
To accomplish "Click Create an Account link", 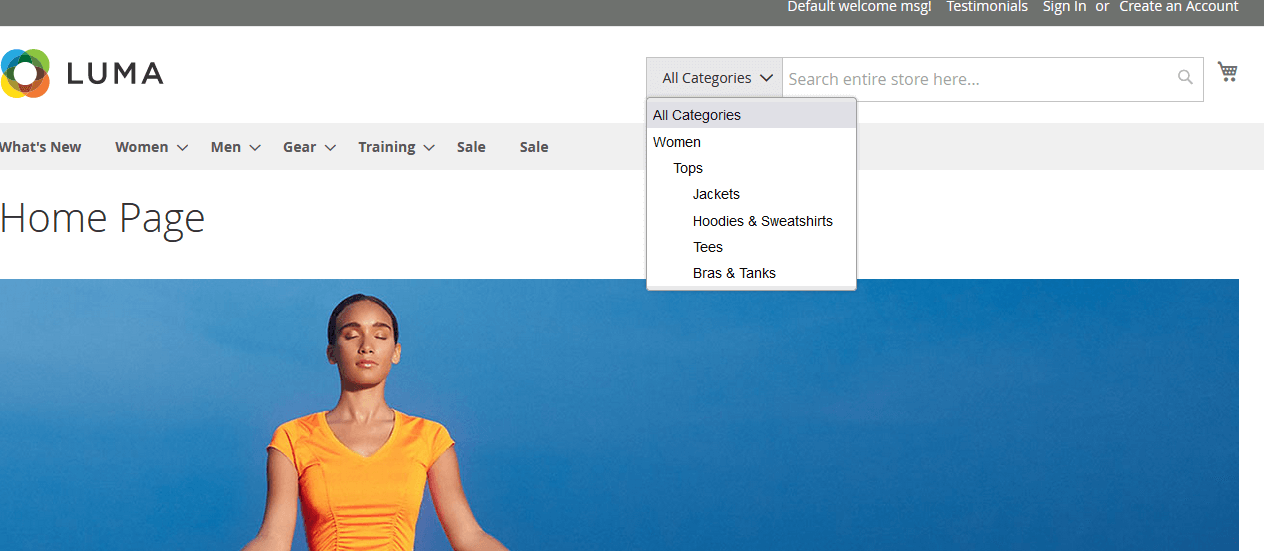I will [x=1178, y=7].
